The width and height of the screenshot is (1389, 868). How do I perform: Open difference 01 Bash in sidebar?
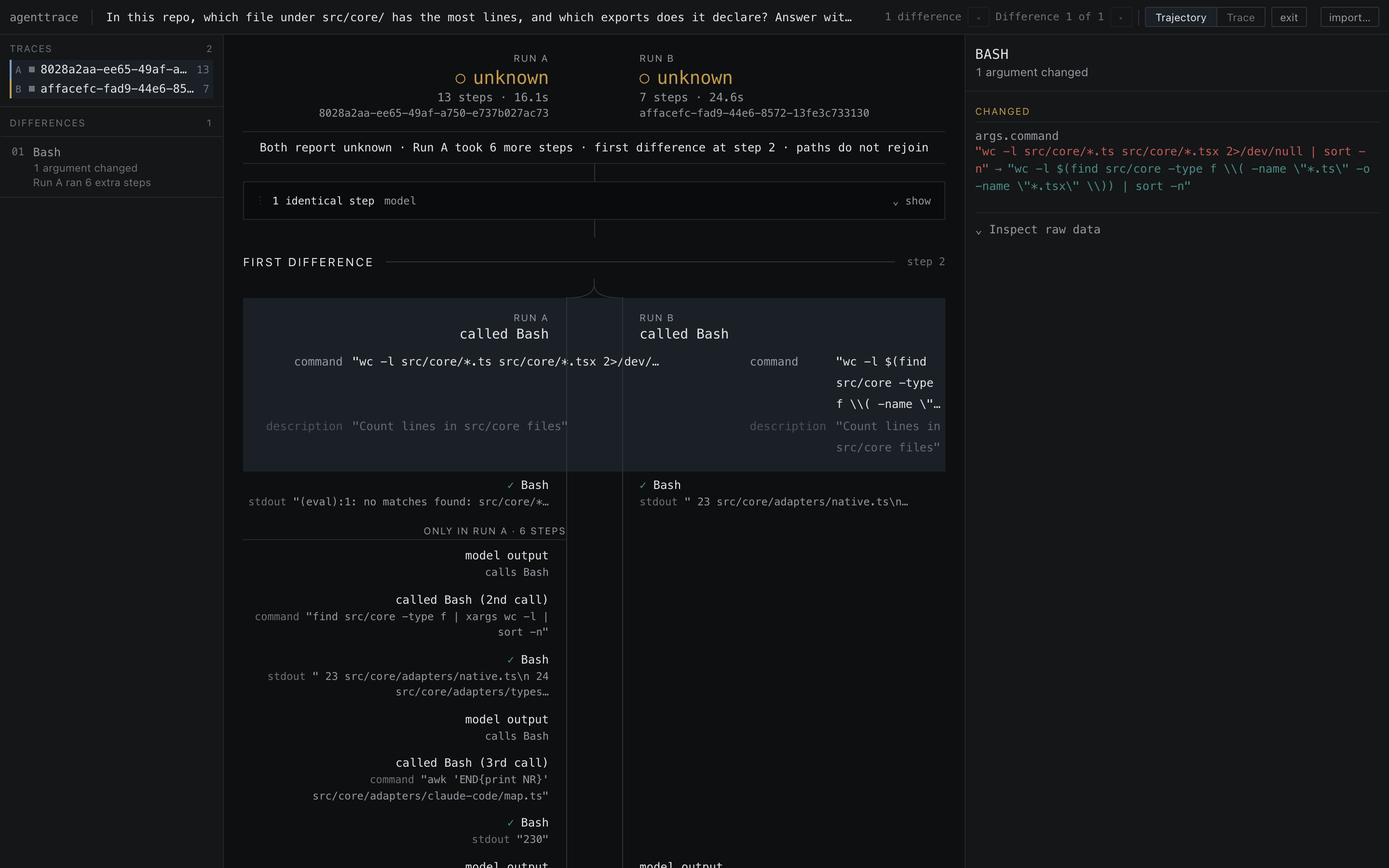pos(111,167)
